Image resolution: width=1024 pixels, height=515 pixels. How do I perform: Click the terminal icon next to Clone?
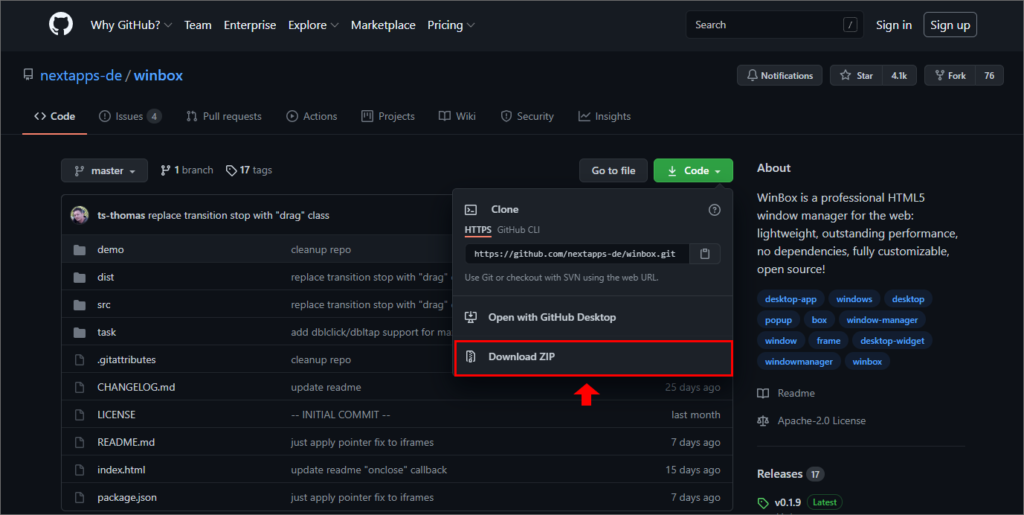click(470, 210)
